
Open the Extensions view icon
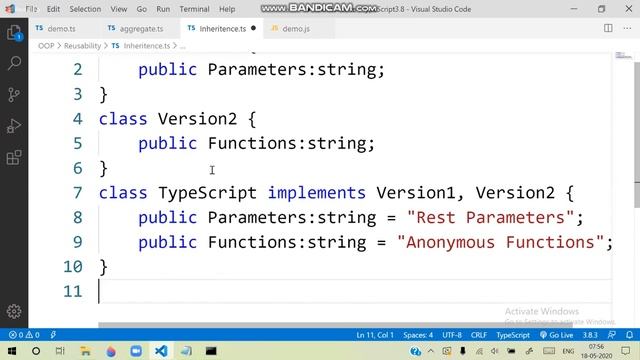pos(14,157)
